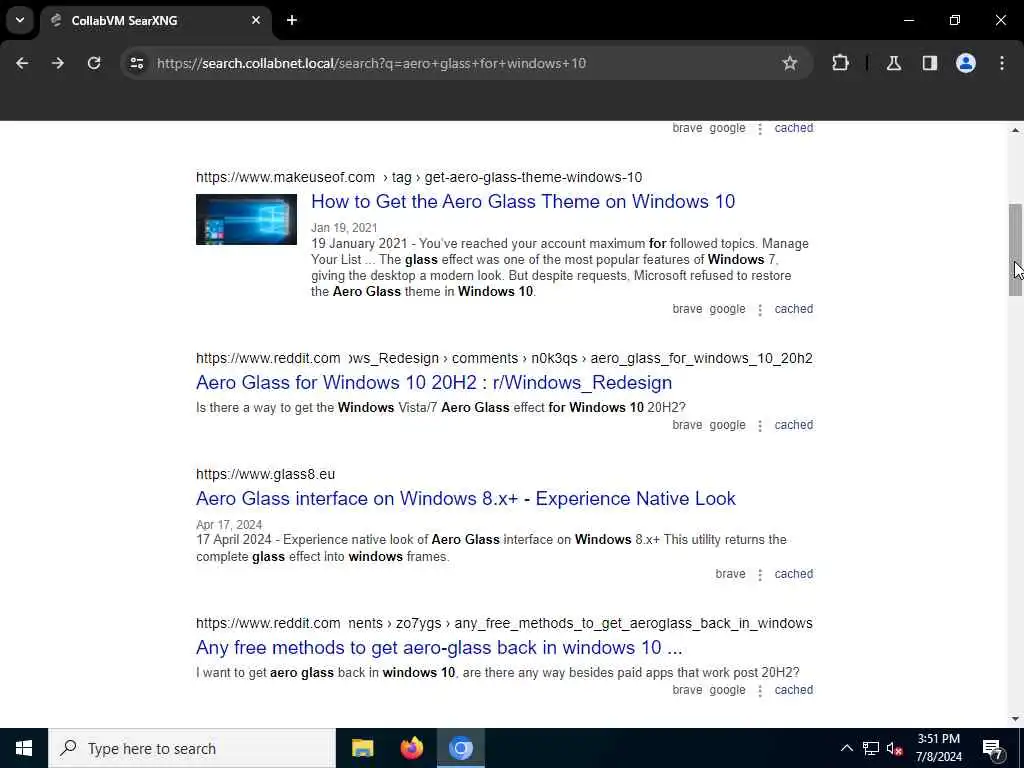Click brave engine label under glass8.eu result
1024x768 pixels.
(730, 574)
